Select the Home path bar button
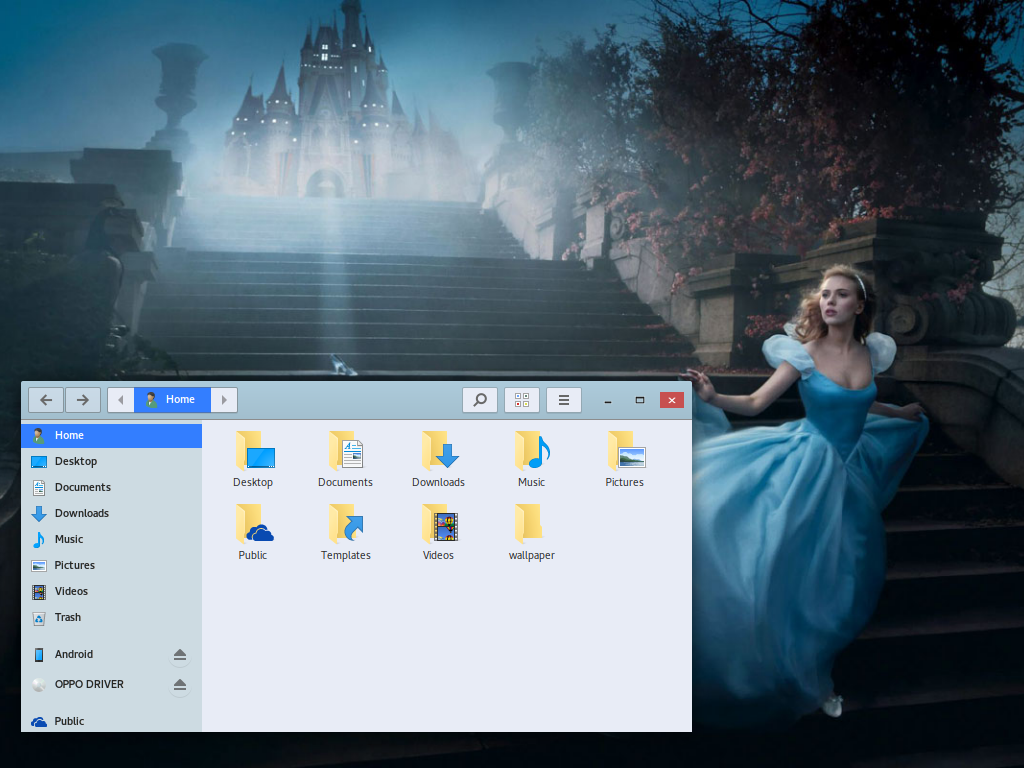This screenshot has height=768, width=1024. [172, 400]
